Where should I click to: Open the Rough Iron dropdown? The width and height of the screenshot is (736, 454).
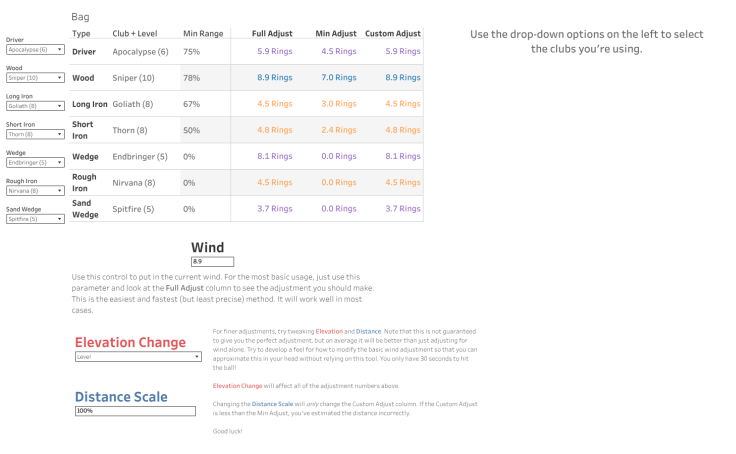(x=35, y=190)
